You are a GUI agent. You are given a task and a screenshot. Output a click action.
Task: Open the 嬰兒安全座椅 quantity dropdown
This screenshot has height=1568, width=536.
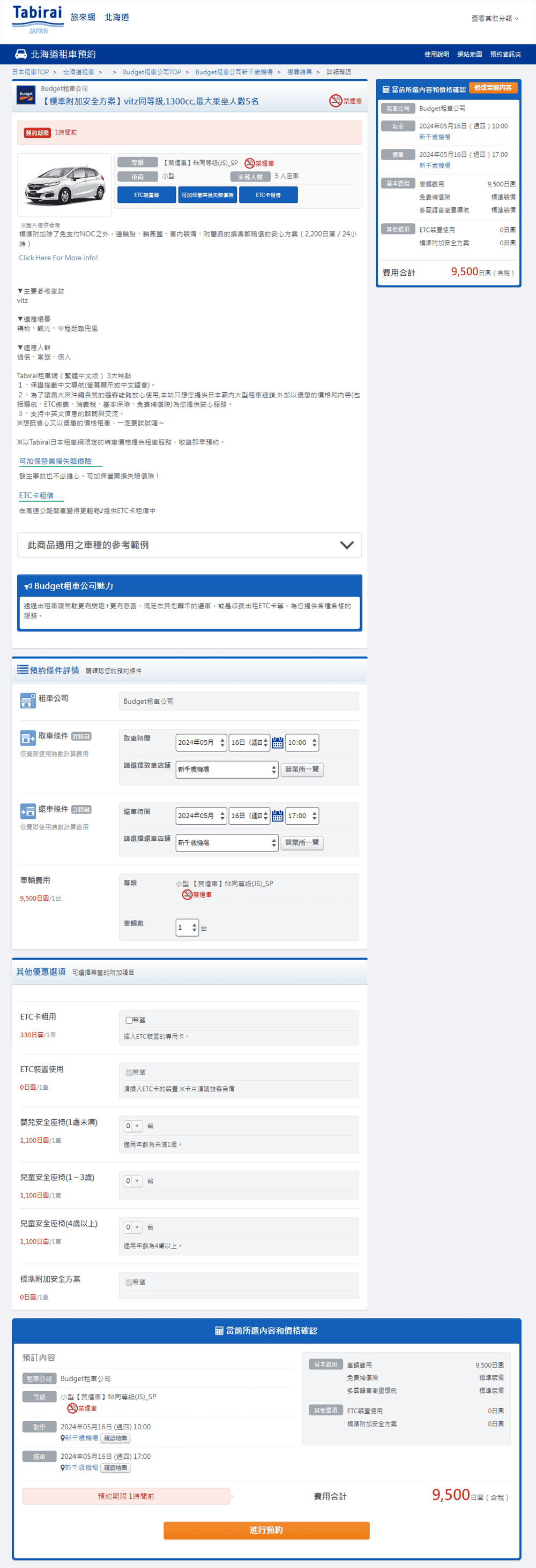pos(133,1126)
